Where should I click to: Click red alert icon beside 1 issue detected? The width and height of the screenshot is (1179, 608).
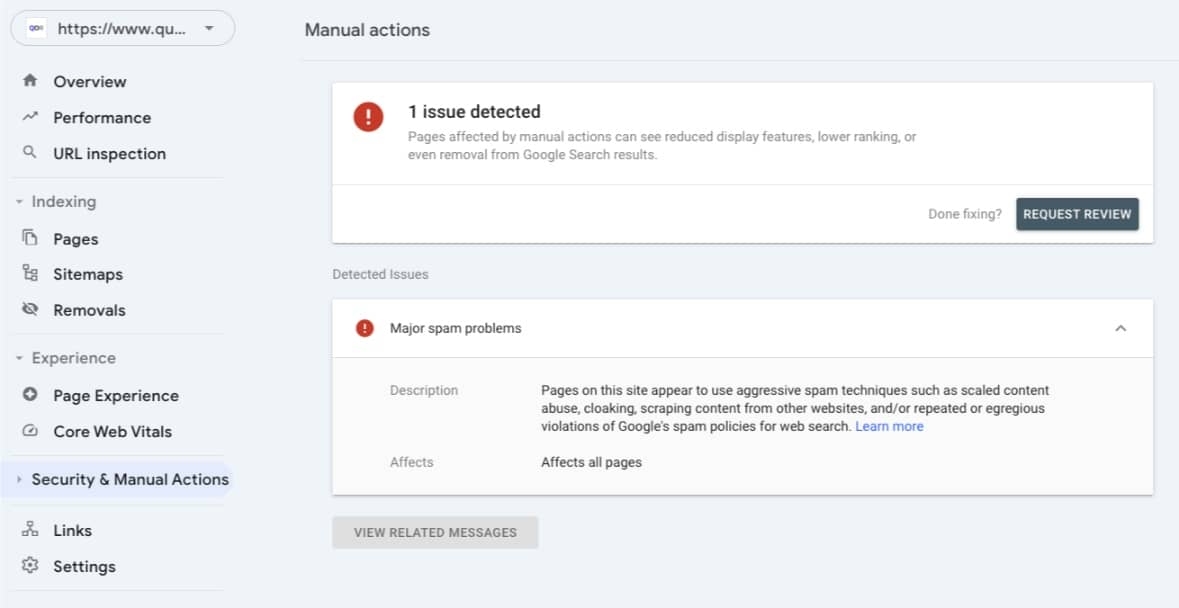tap(368, 117)
